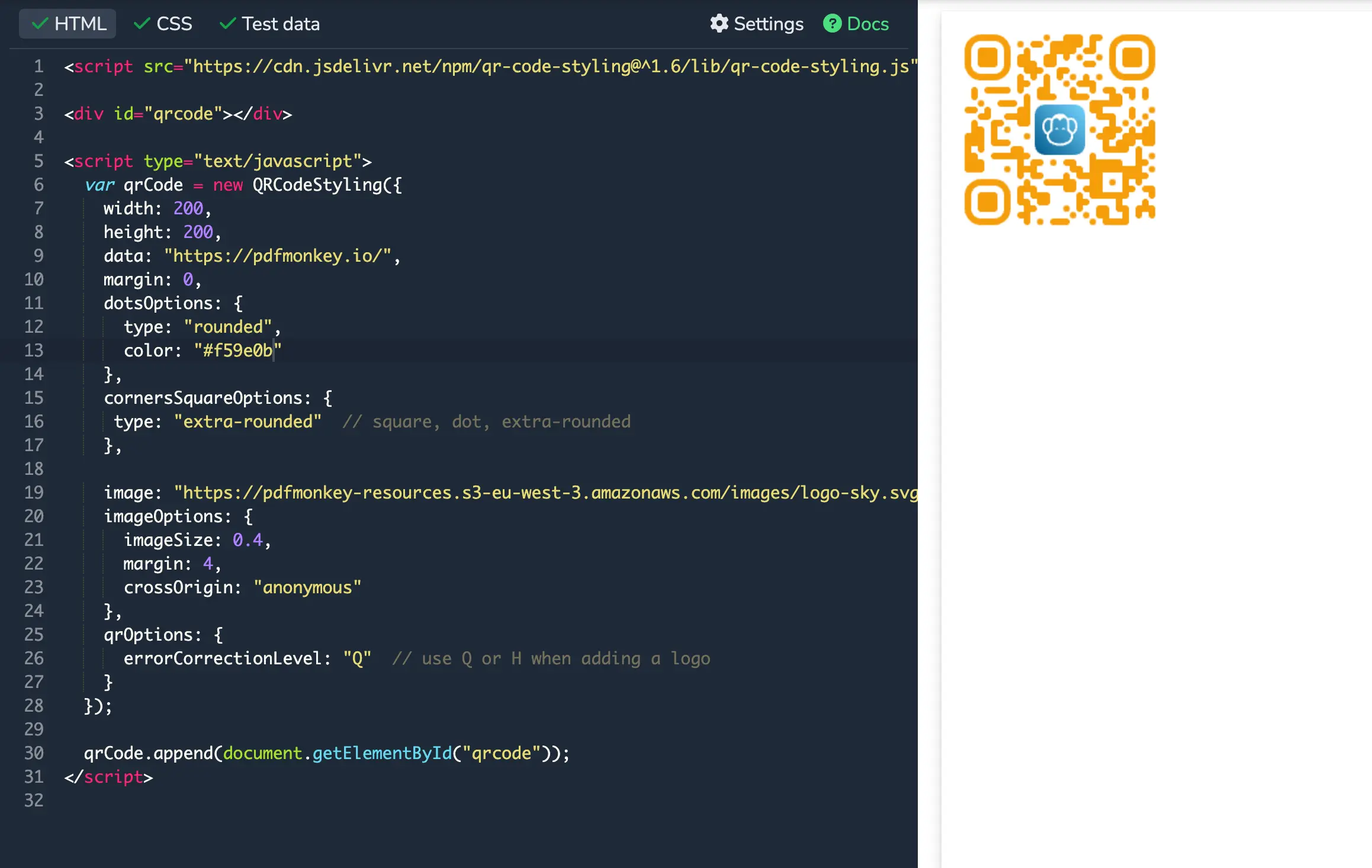1372x868 pixels.
Task: Click the comment "square, dot, extra-rounded"
Action: 502,422
